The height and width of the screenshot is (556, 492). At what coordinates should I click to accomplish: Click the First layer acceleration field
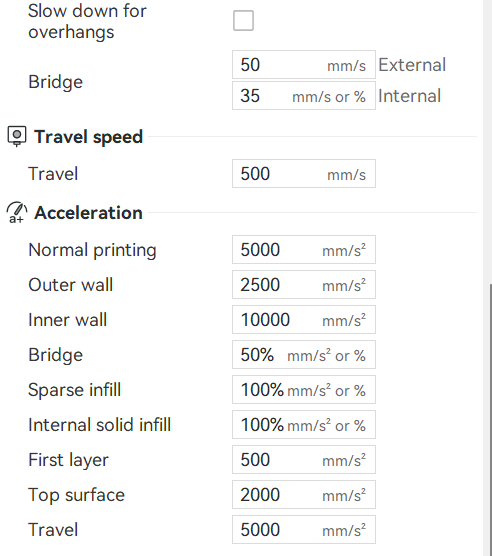click(304, 460)
